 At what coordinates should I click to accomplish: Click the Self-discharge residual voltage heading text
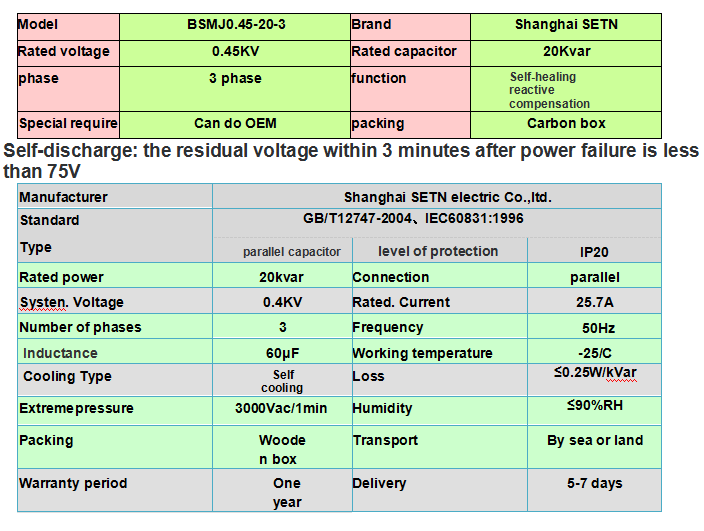coord(351,160)
